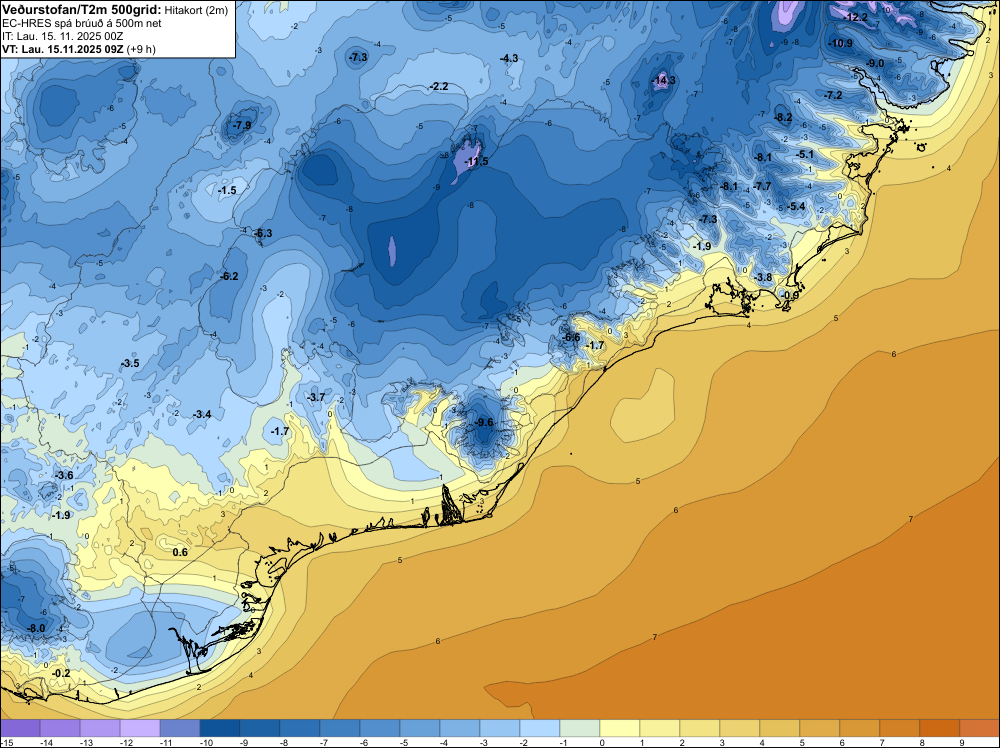Click the -6.2 temperature label
Screen dimensions: 1000x748
tap(229, 276)
